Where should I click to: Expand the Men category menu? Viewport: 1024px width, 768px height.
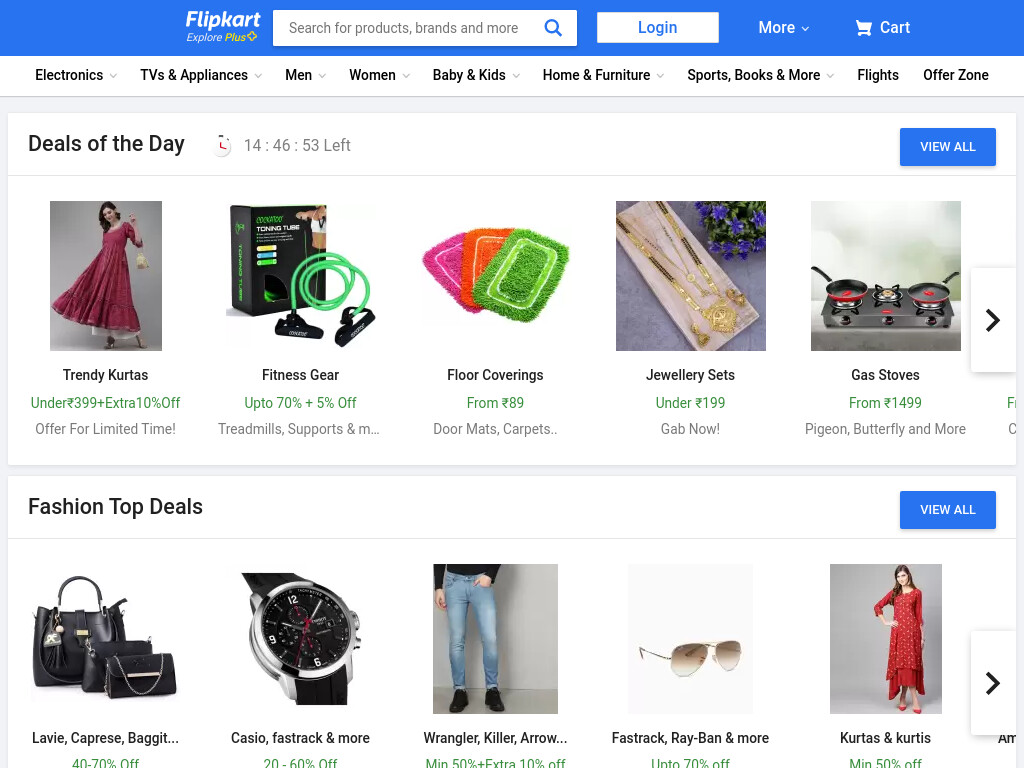pos(306,75)
